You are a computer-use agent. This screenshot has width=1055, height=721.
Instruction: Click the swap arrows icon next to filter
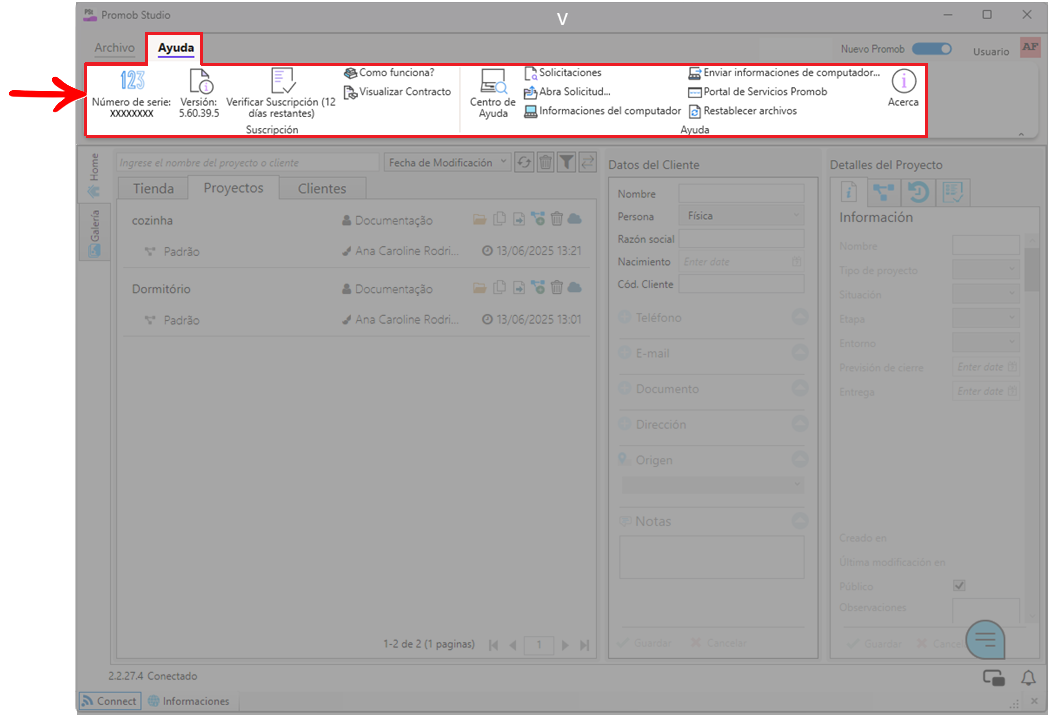click(587, 162)
